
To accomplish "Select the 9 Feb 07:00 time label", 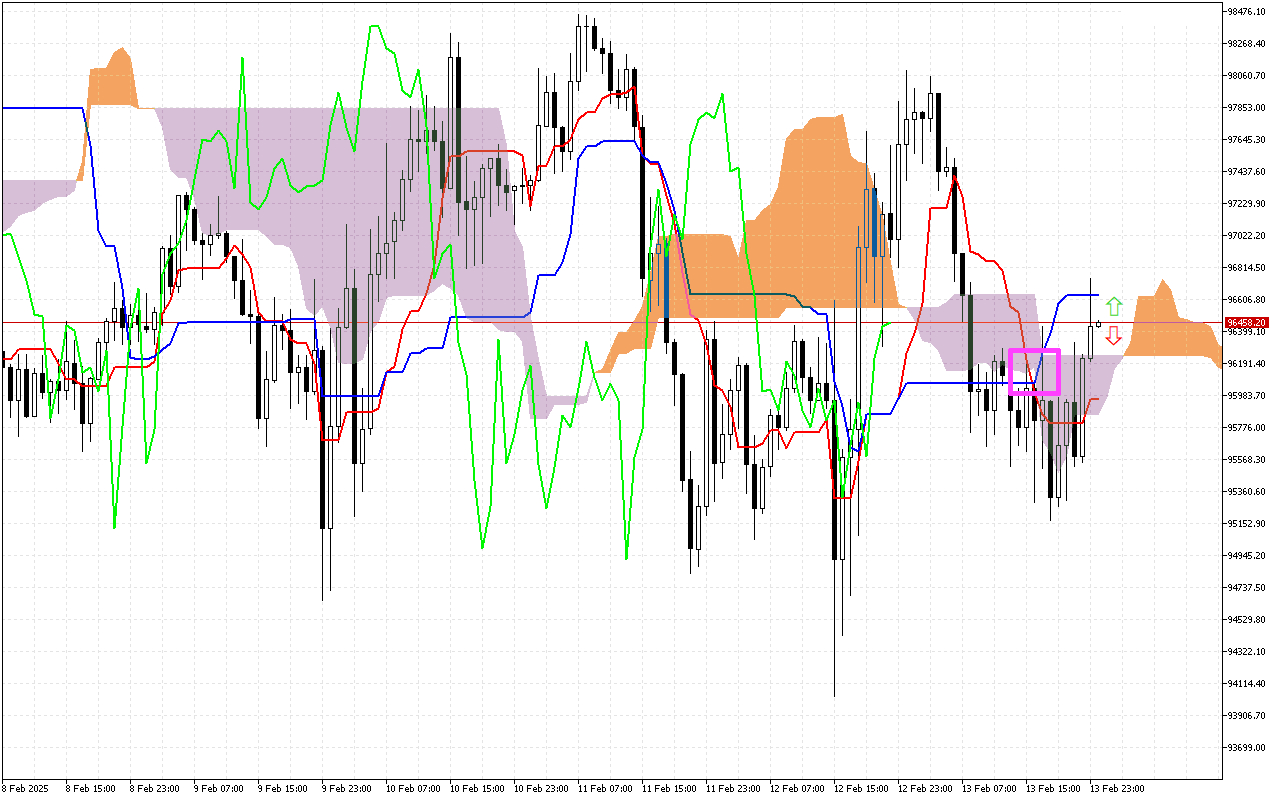I will pyautogui.click(x=217, y=789).
